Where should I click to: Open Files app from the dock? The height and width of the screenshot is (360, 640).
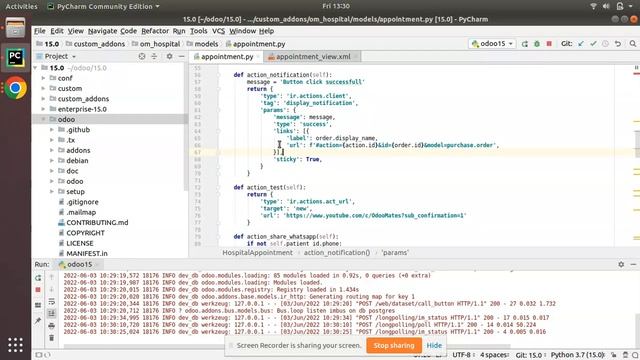(x=16, y=28)
